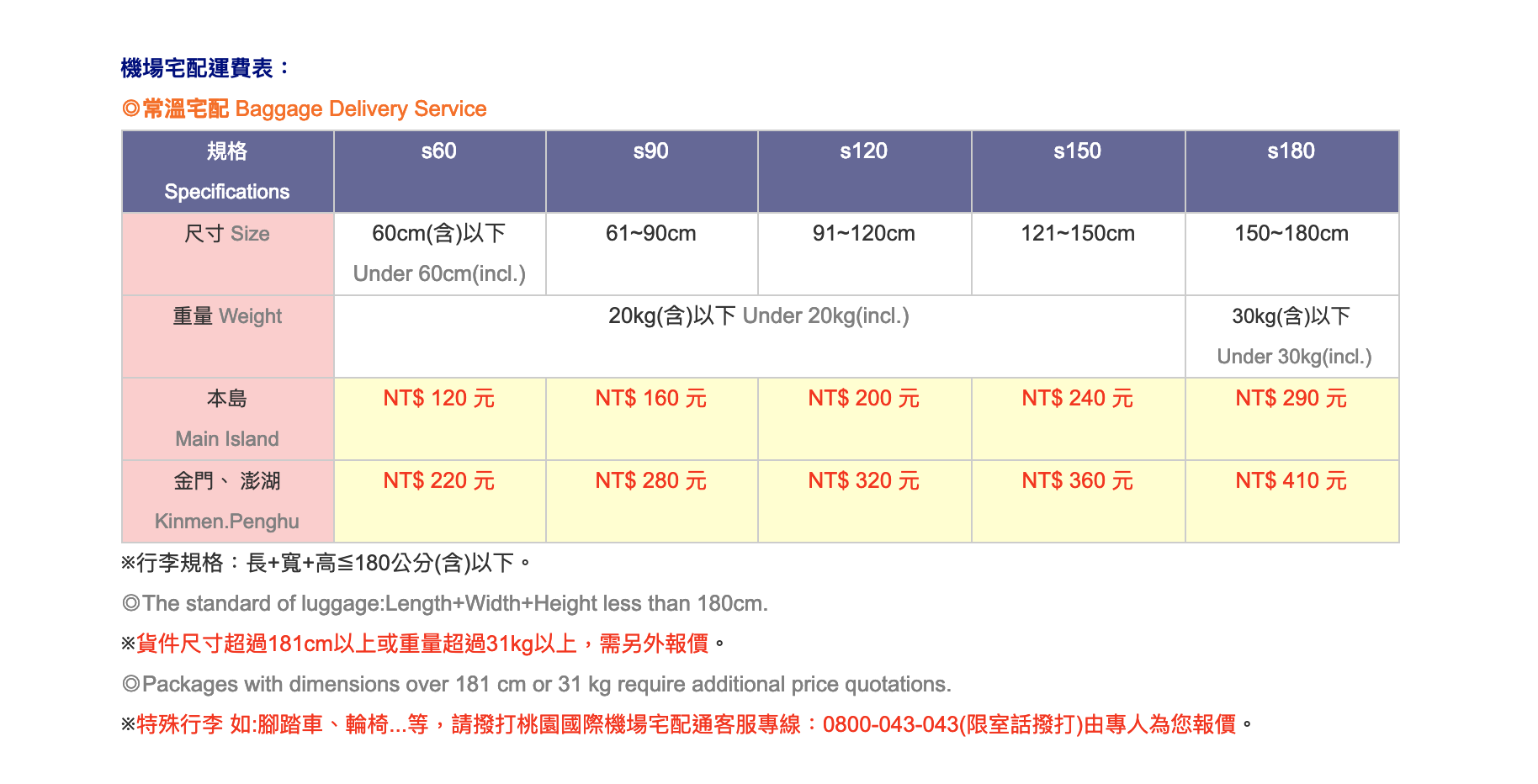This screenshot has width=1538, height=784.
Task: Click the 常溫宅配 Baggage Delivery Service heading
Action: coord(304,109)
